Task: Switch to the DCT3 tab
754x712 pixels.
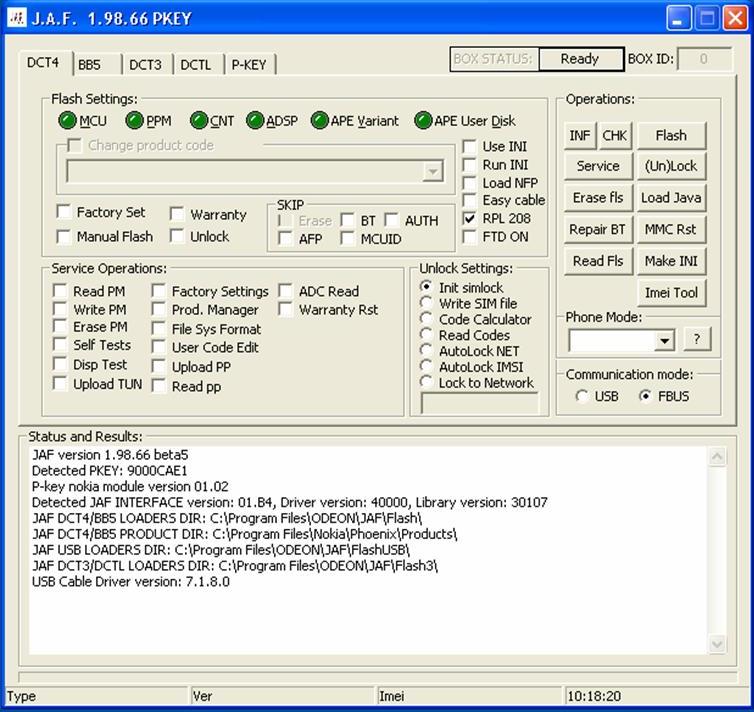Action: point(146,64)
